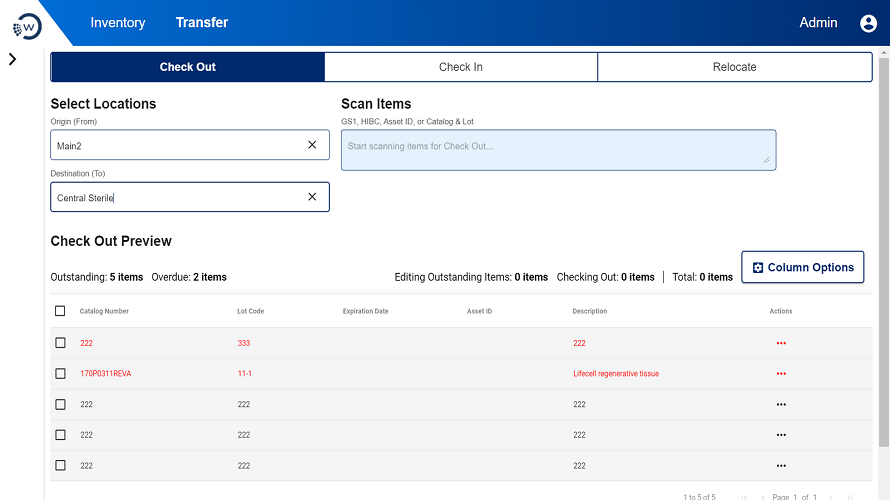Expand the left sidebar chevron
The height and width of the screenshot is (500, 890).
[x=12, y=59]
